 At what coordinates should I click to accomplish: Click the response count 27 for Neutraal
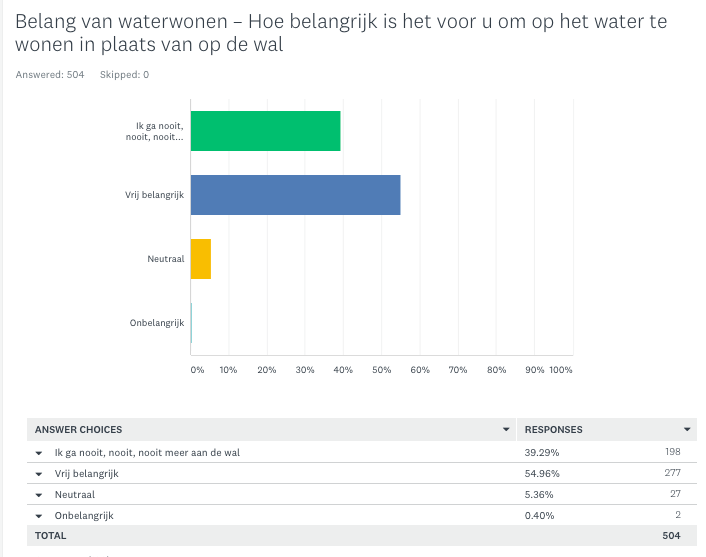674,494
